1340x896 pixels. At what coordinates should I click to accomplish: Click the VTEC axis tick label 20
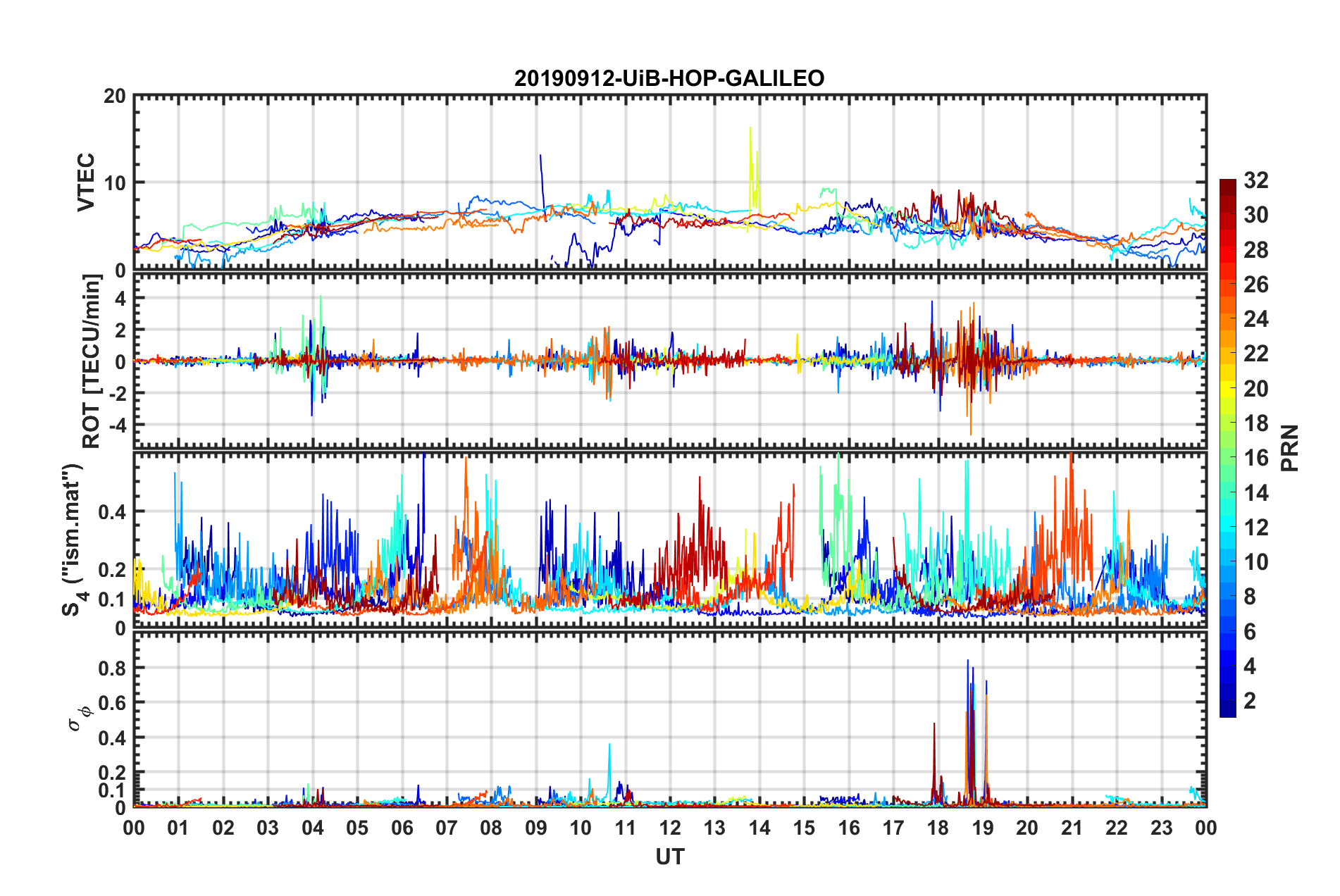coord(115,97)
